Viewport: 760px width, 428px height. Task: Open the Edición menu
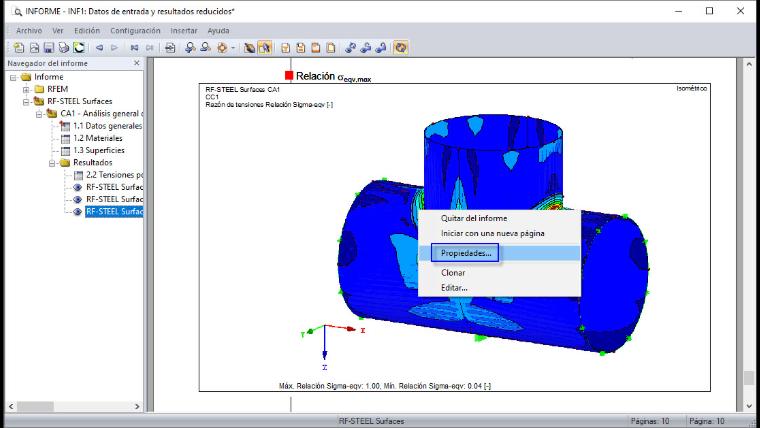(87, 31)
